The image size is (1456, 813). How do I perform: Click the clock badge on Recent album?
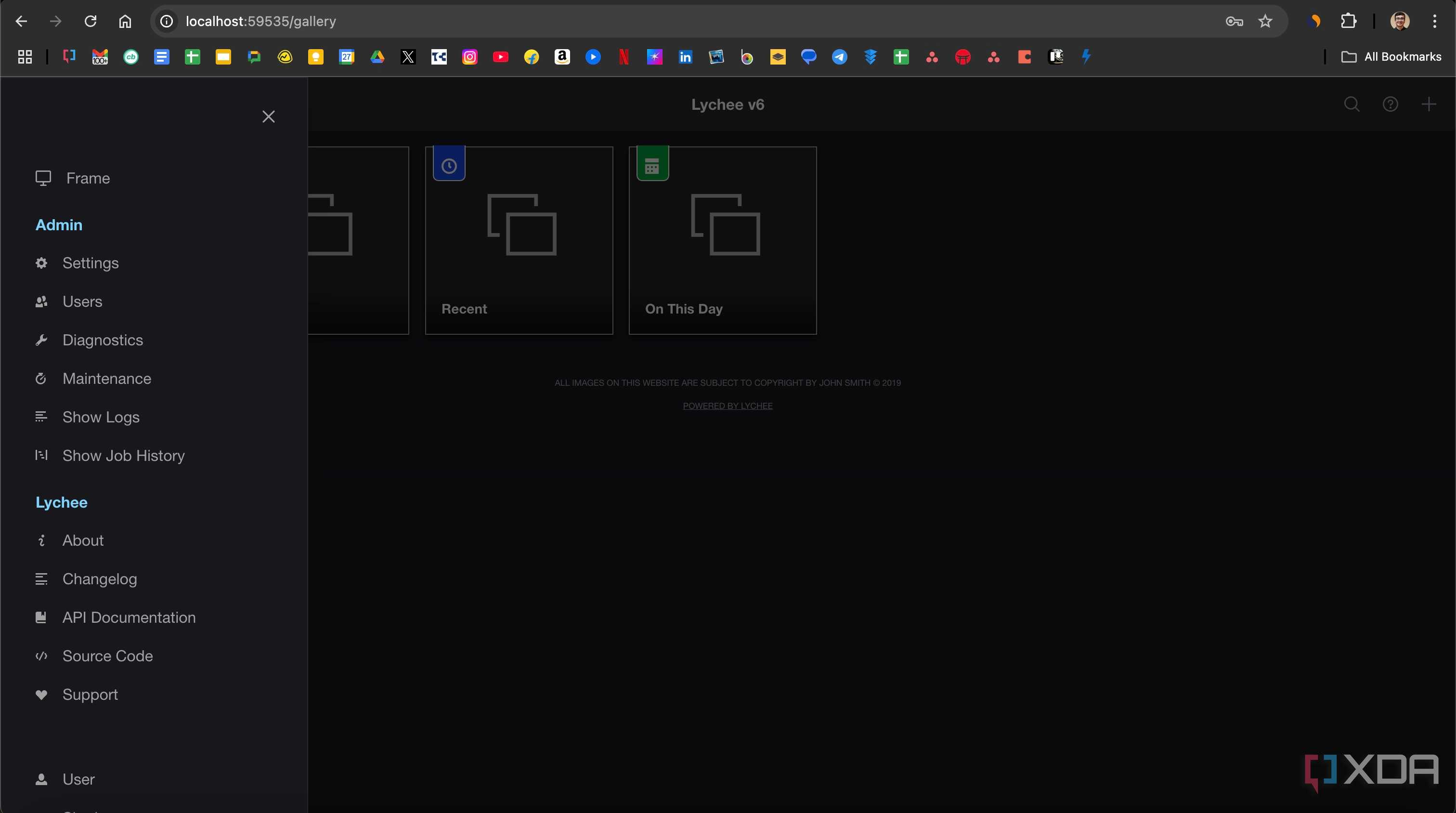click(449, 164)
